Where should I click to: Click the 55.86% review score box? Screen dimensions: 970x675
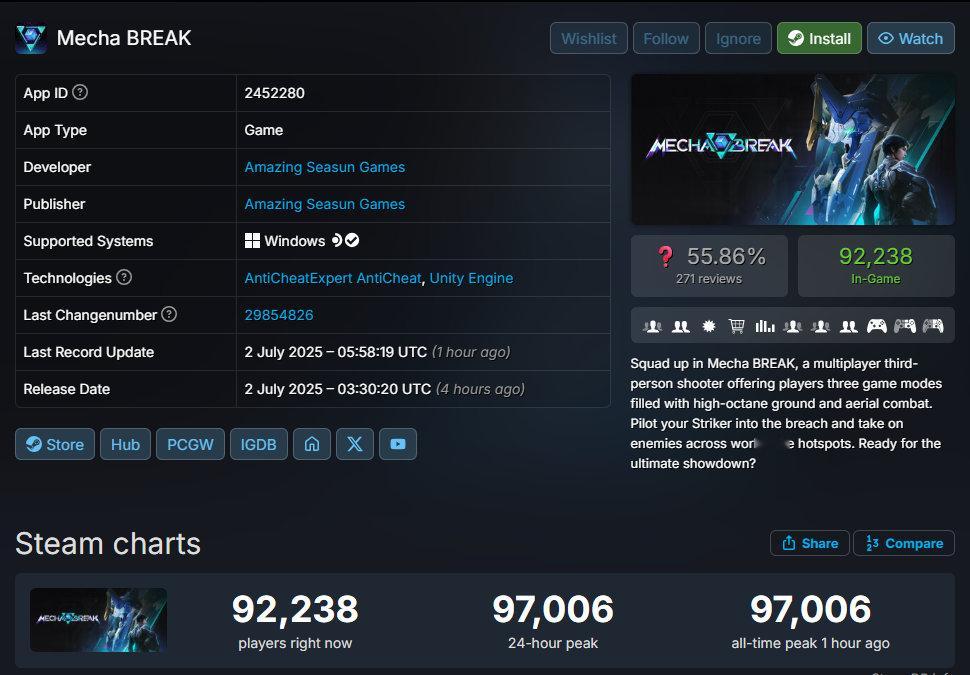(x=709, y=266)
